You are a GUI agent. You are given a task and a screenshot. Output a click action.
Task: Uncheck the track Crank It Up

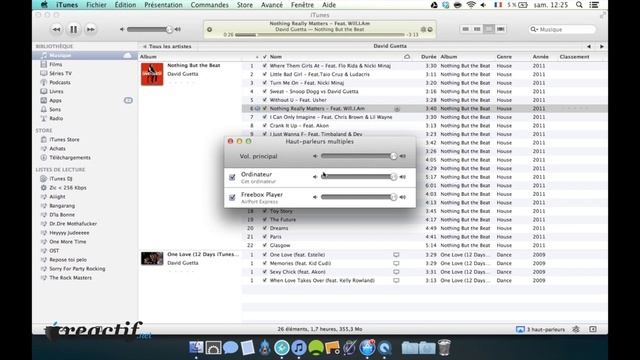pyautogui.click(x=264, y=126)
